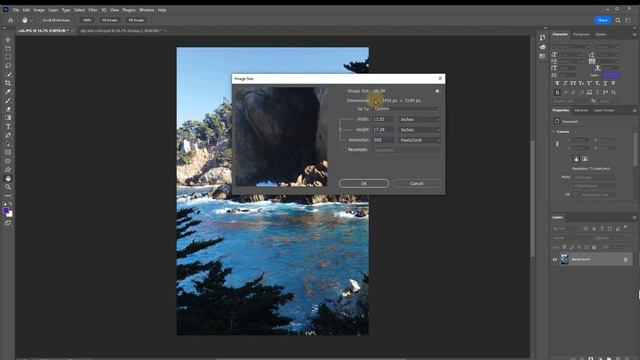Click the Share button
Screen dimensions: 640x360
(x=602, y=20)
